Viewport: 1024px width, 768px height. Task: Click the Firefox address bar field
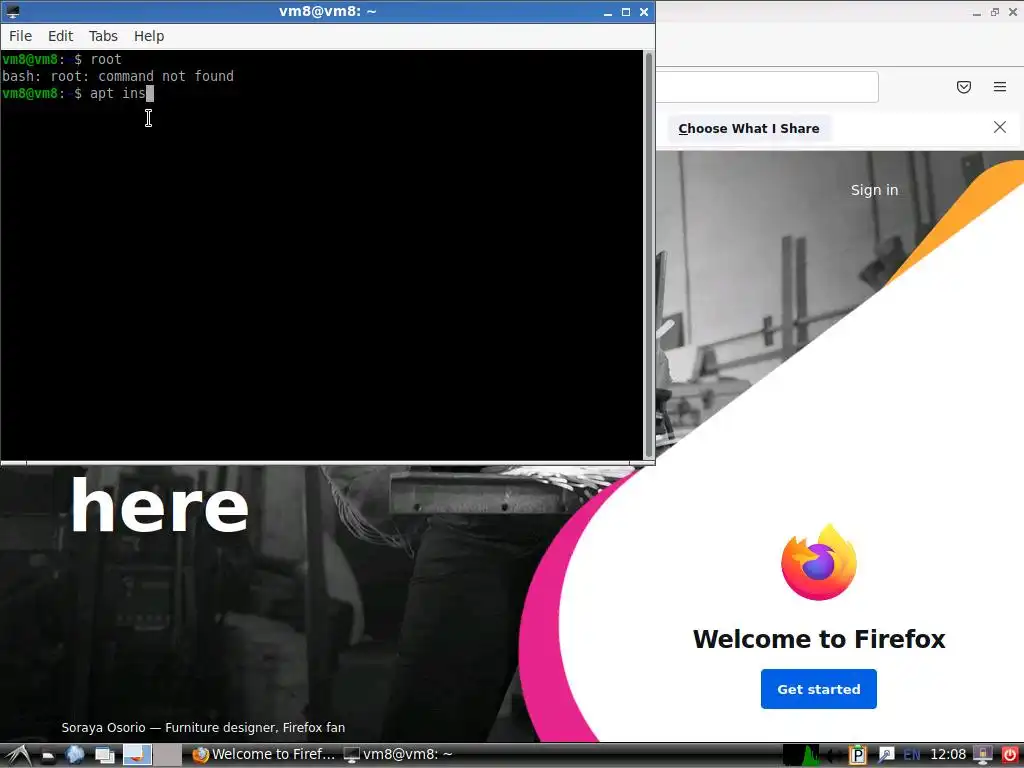tap(767, 87)
